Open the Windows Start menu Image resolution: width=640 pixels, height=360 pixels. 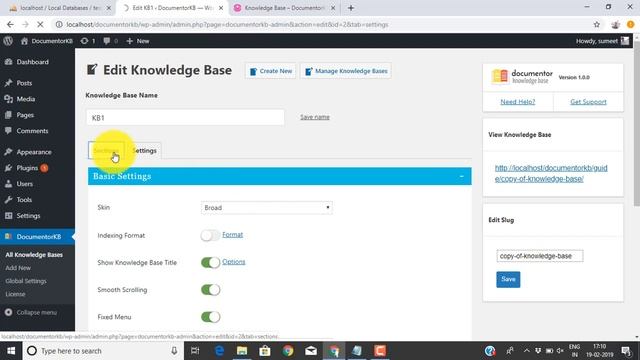pos(11,351)
